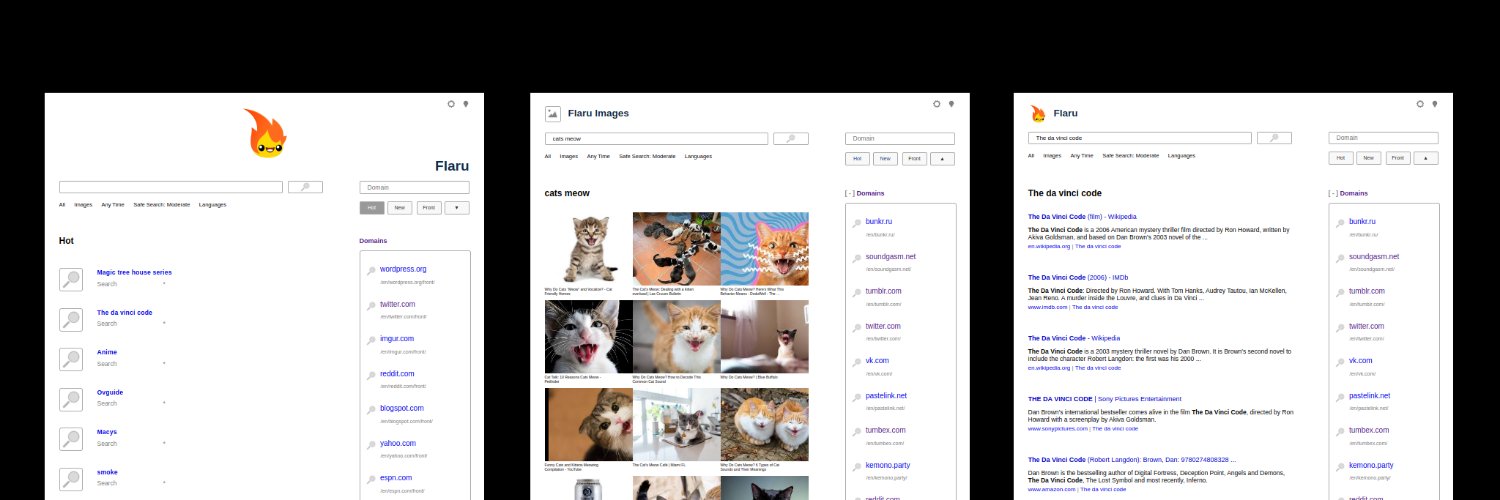
Task: Click the search magnifier button on the home page
Action: pyautogui.click(x=305, y=187)
